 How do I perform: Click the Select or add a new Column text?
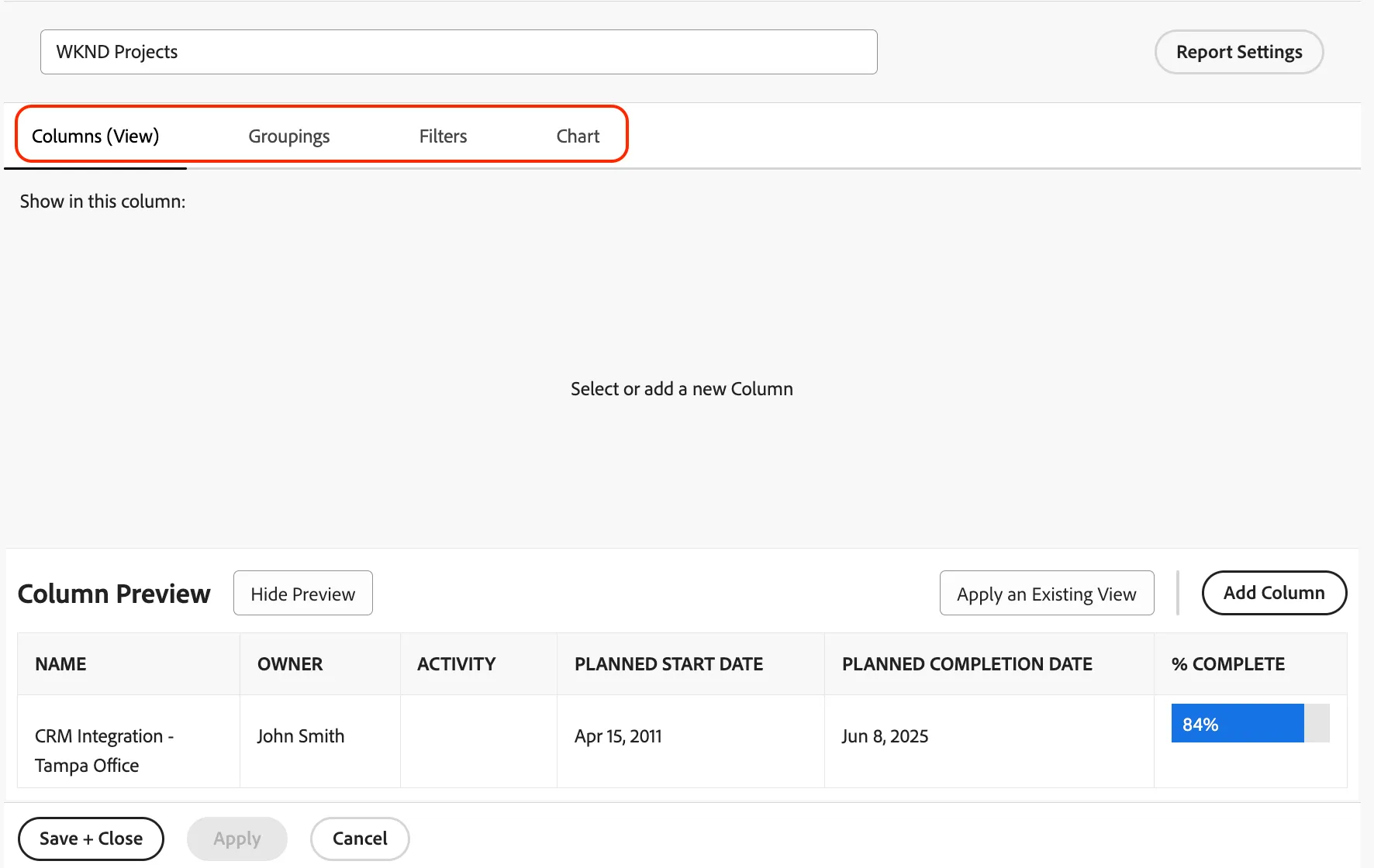click(x=682, y=389)
